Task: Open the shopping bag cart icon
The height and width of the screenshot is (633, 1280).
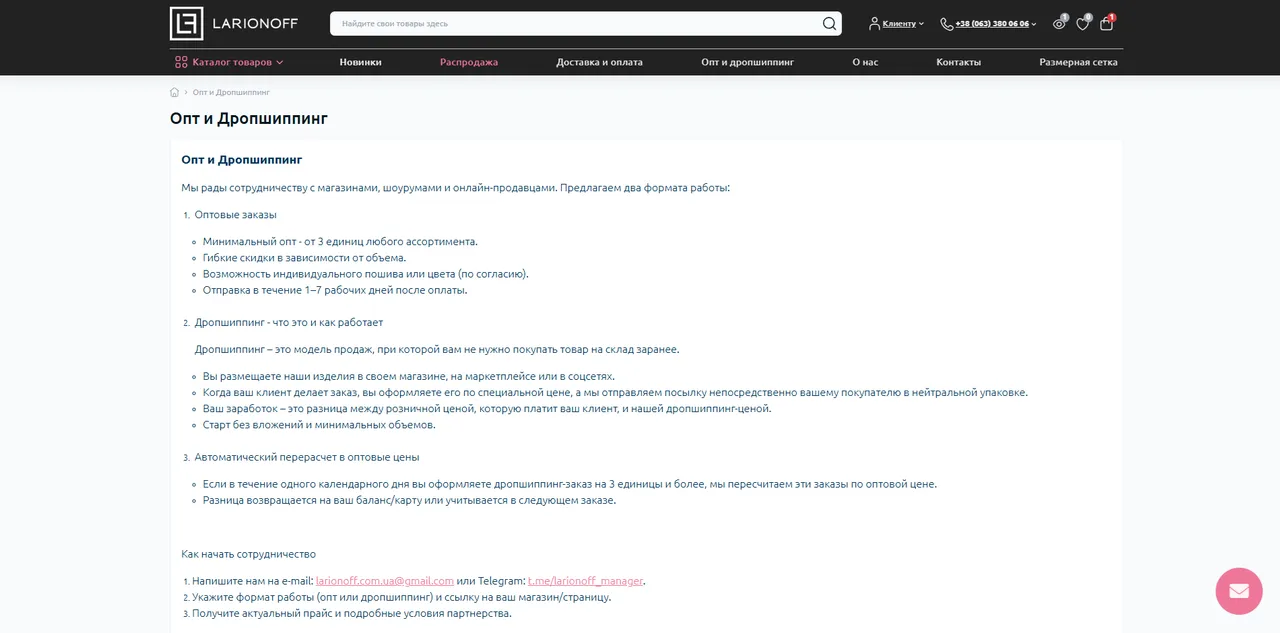Action: tap(1106, 23)
